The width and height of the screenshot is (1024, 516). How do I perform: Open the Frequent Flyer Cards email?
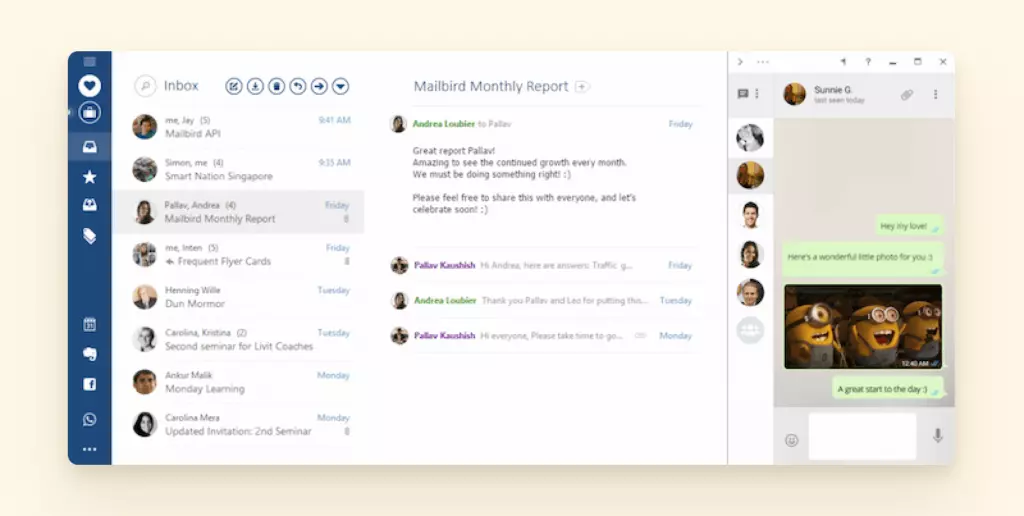(238, 255)
